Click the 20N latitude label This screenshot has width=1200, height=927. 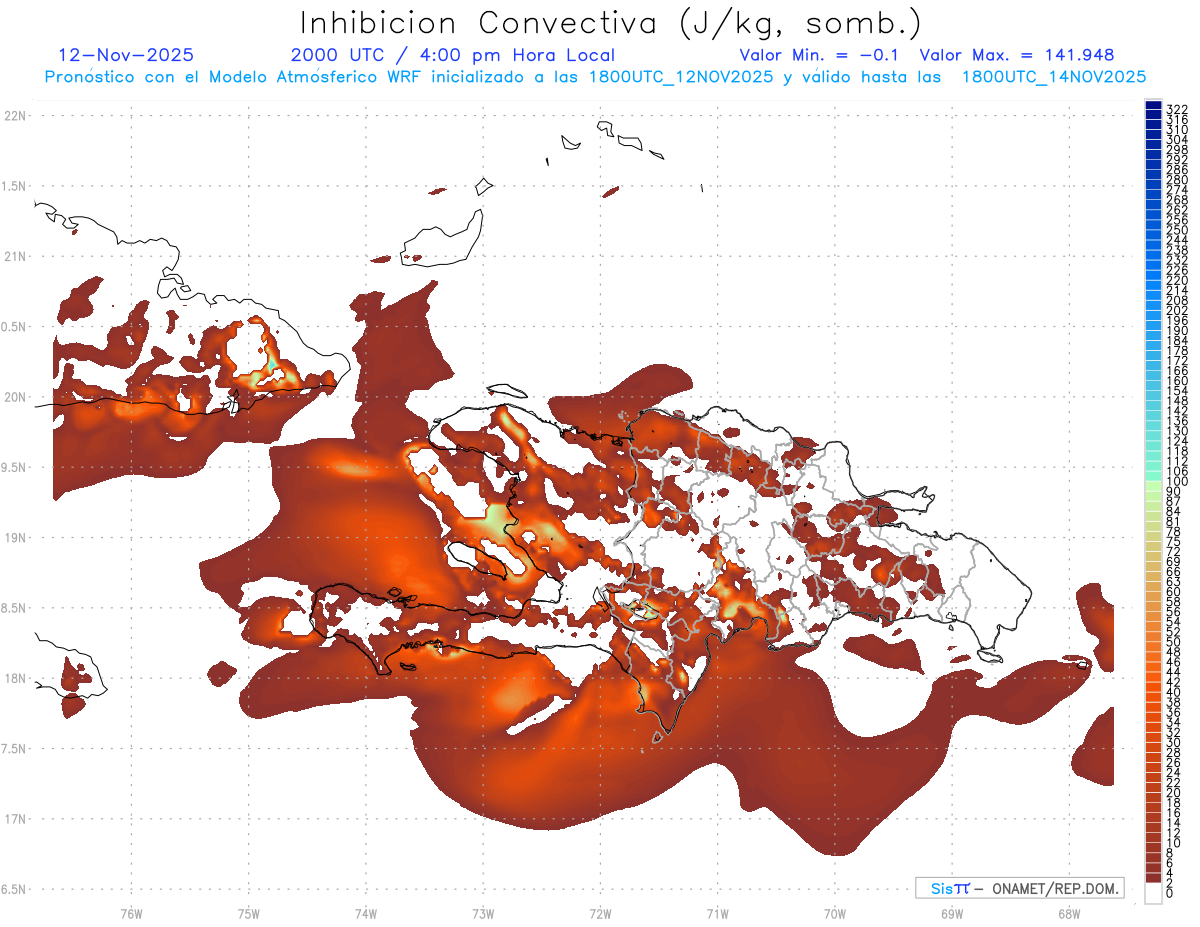point(16,397)
